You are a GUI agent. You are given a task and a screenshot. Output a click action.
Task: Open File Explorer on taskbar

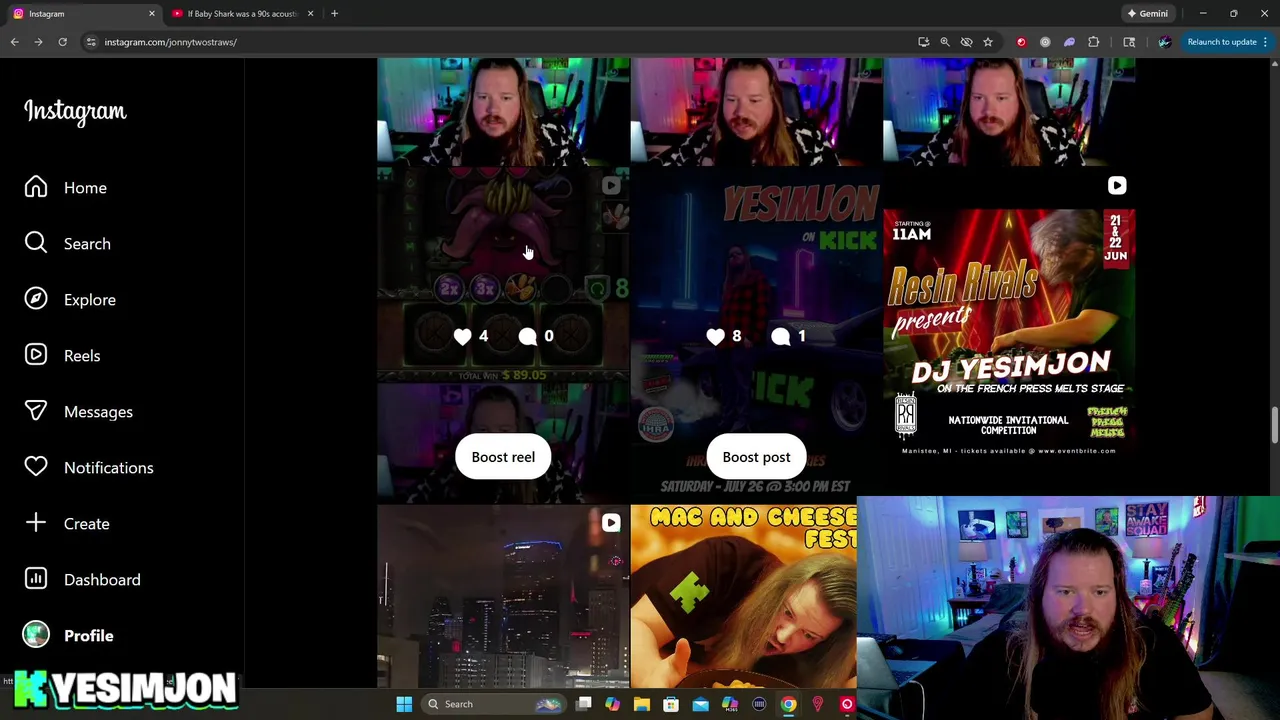click(x=642, y=704)
